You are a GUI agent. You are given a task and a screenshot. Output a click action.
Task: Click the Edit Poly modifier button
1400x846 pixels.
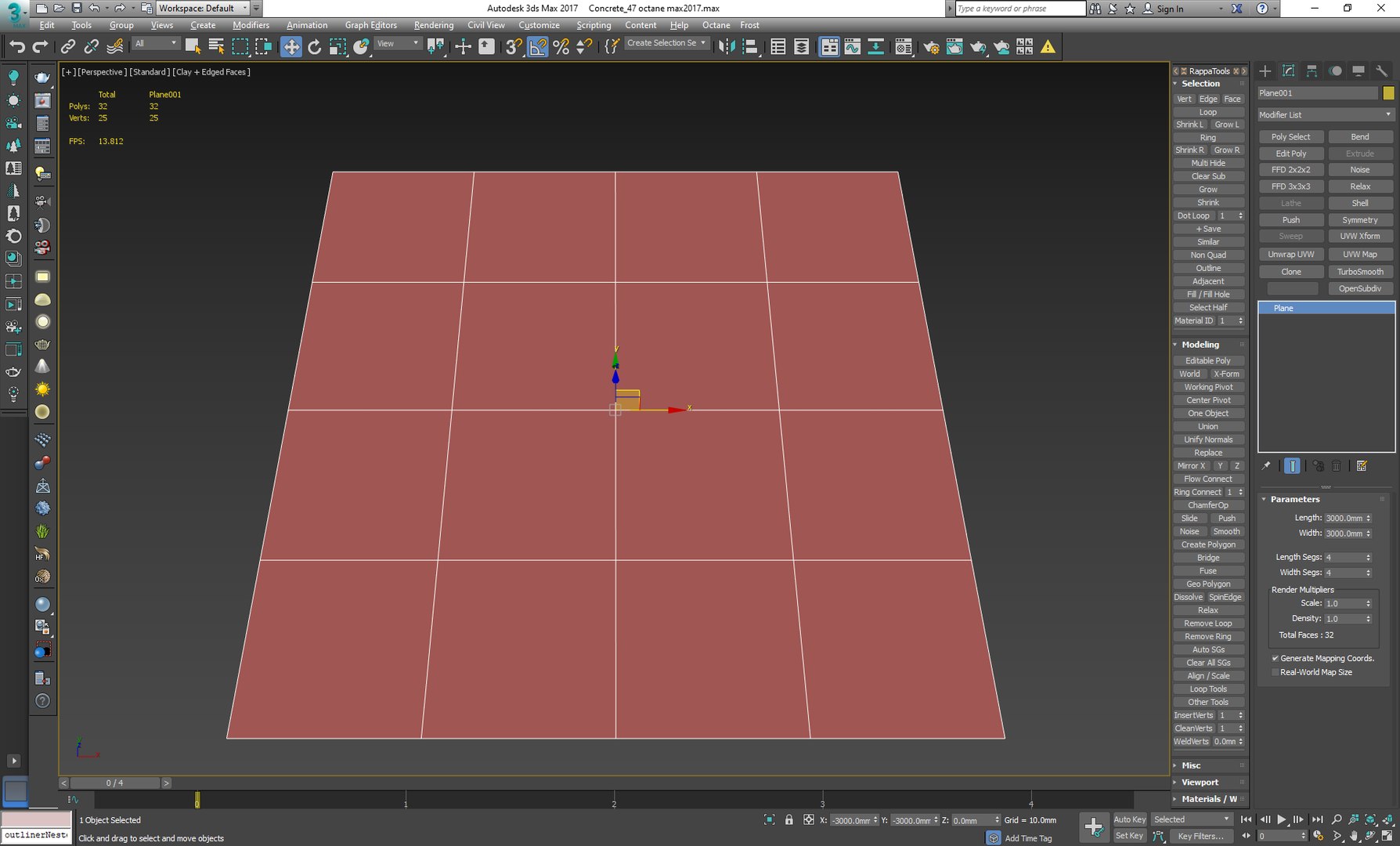coord(1290,154)
